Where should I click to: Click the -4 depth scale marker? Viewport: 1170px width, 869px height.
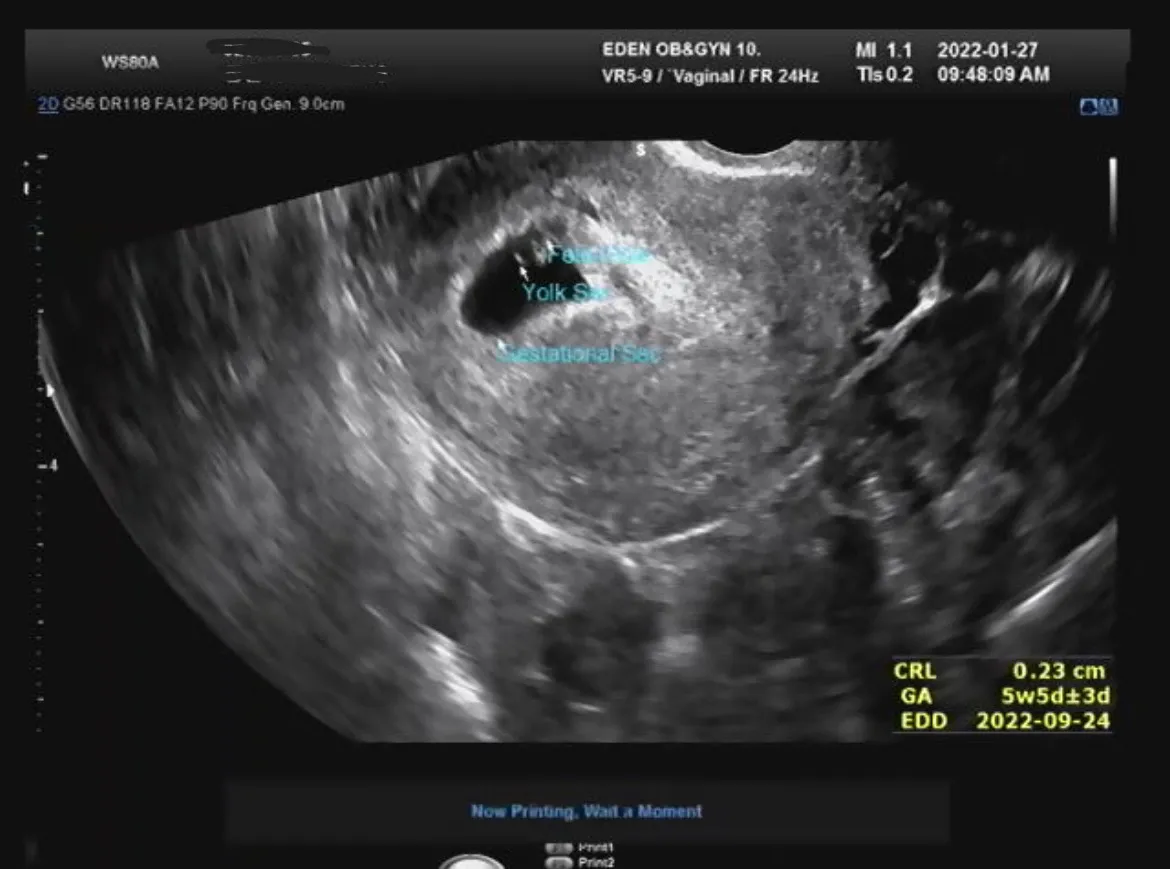tap(49, 465)
